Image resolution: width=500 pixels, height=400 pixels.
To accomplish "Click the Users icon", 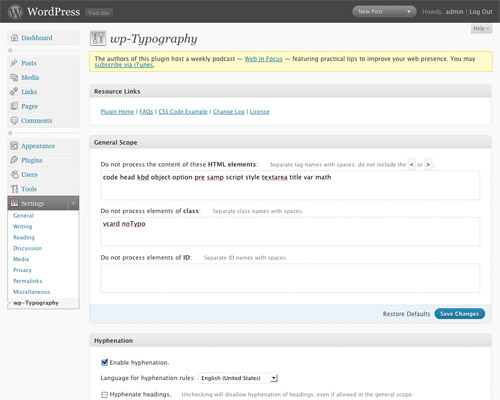I will (x=14, y=174).
